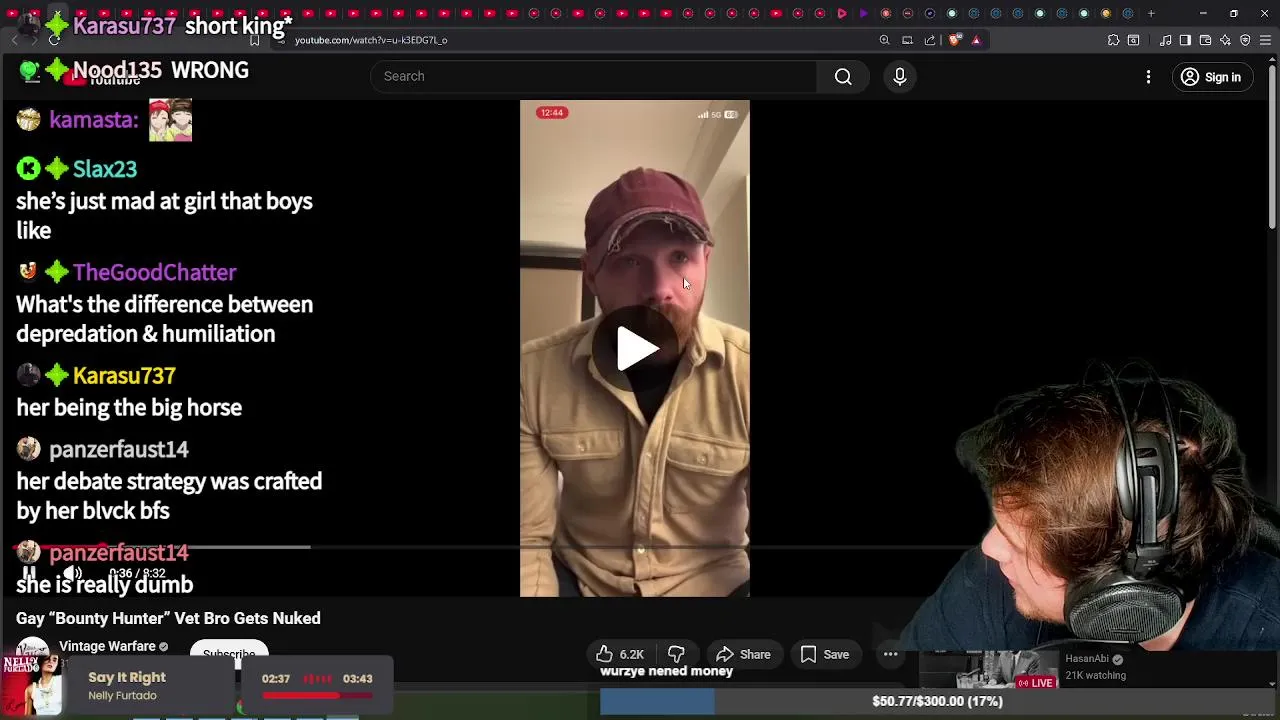Click the browser address bar URL

click(x=371, y=40)
